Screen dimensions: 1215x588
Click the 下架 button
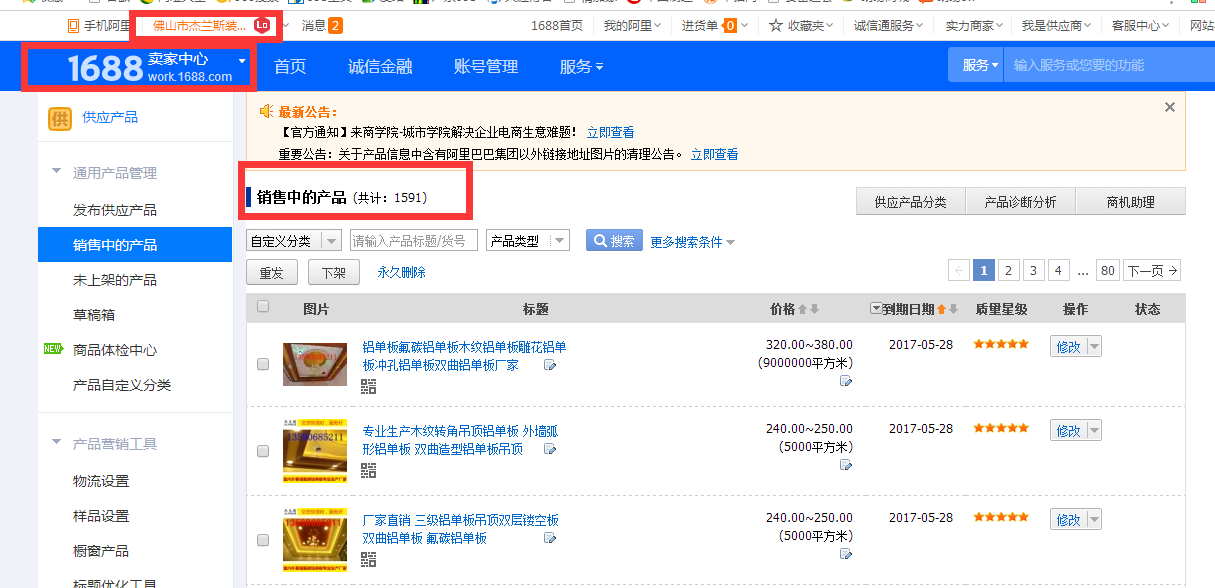click(x=333, y=272)
